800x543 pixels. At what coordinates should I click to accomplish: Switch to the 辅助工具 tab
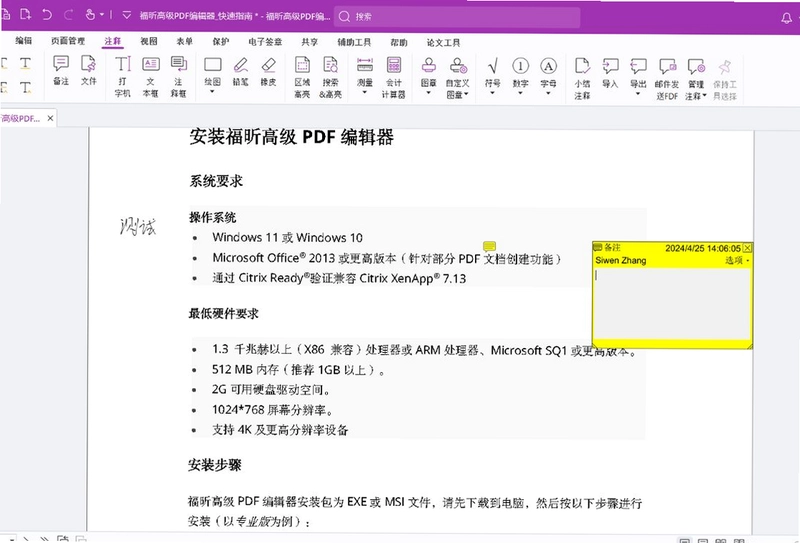pos(354,42)
